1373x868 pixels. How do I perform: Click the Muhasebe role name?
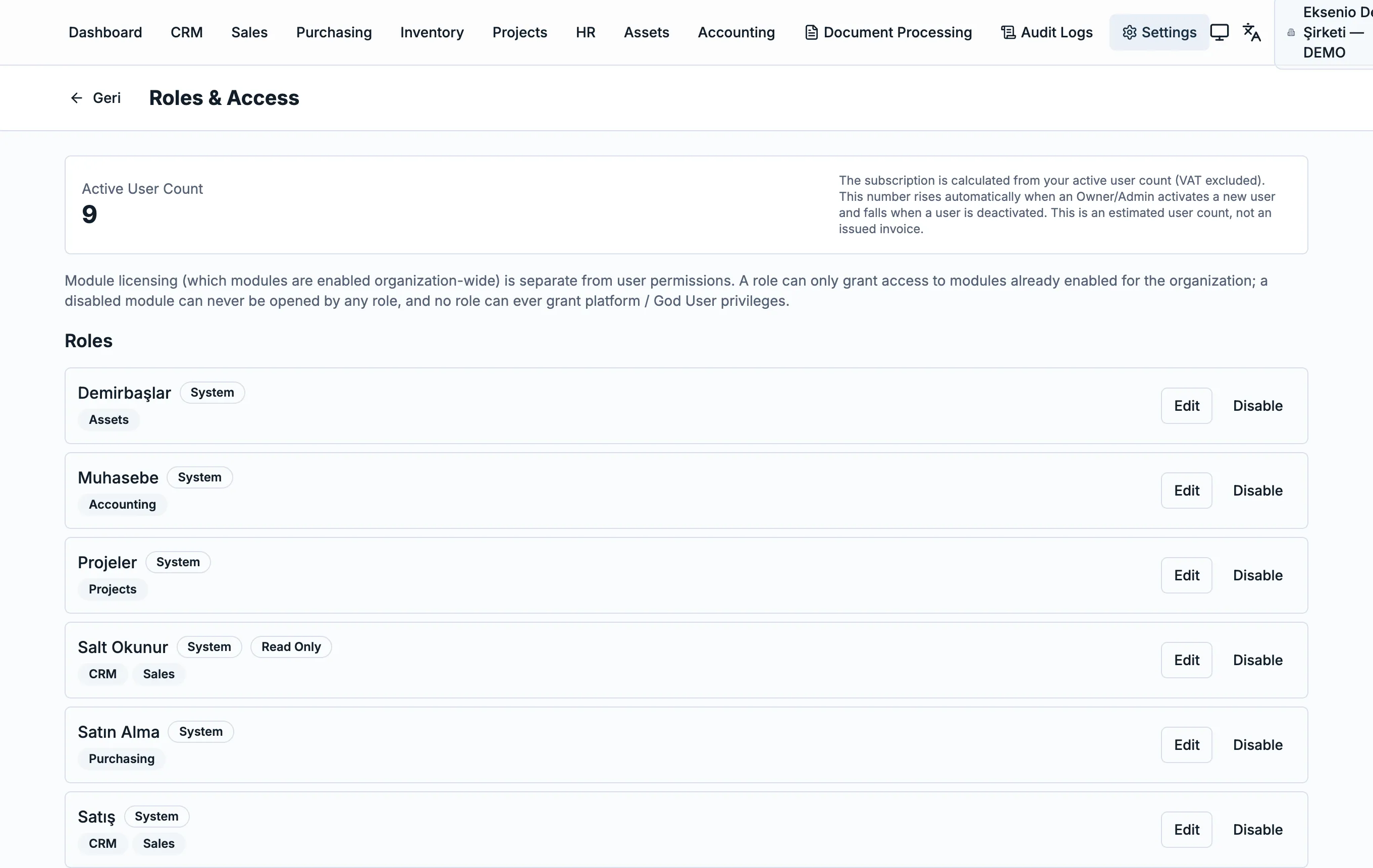click(118, 477)
